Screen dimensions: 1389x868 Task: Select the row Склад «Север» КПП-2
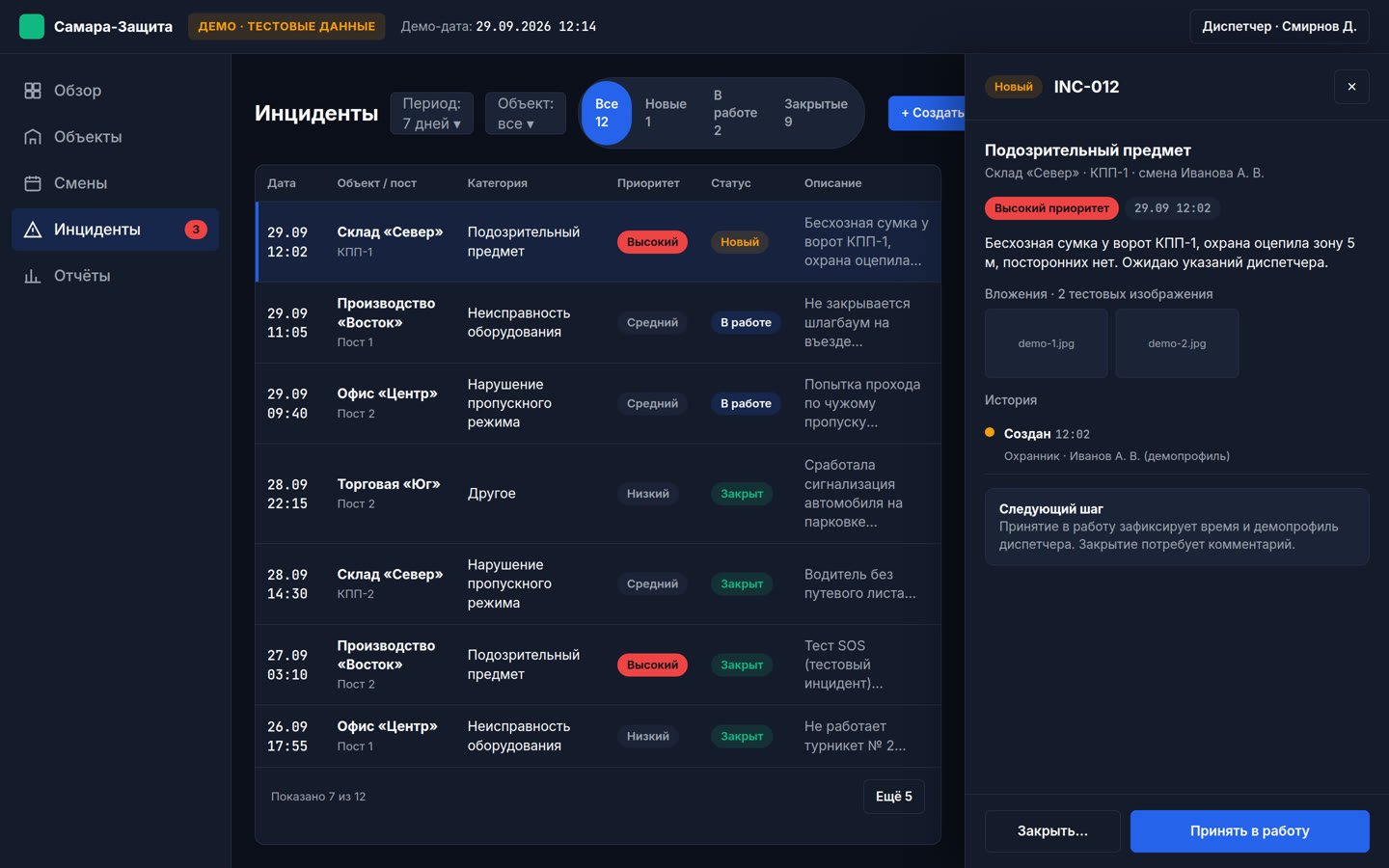[x=598, y=584]
